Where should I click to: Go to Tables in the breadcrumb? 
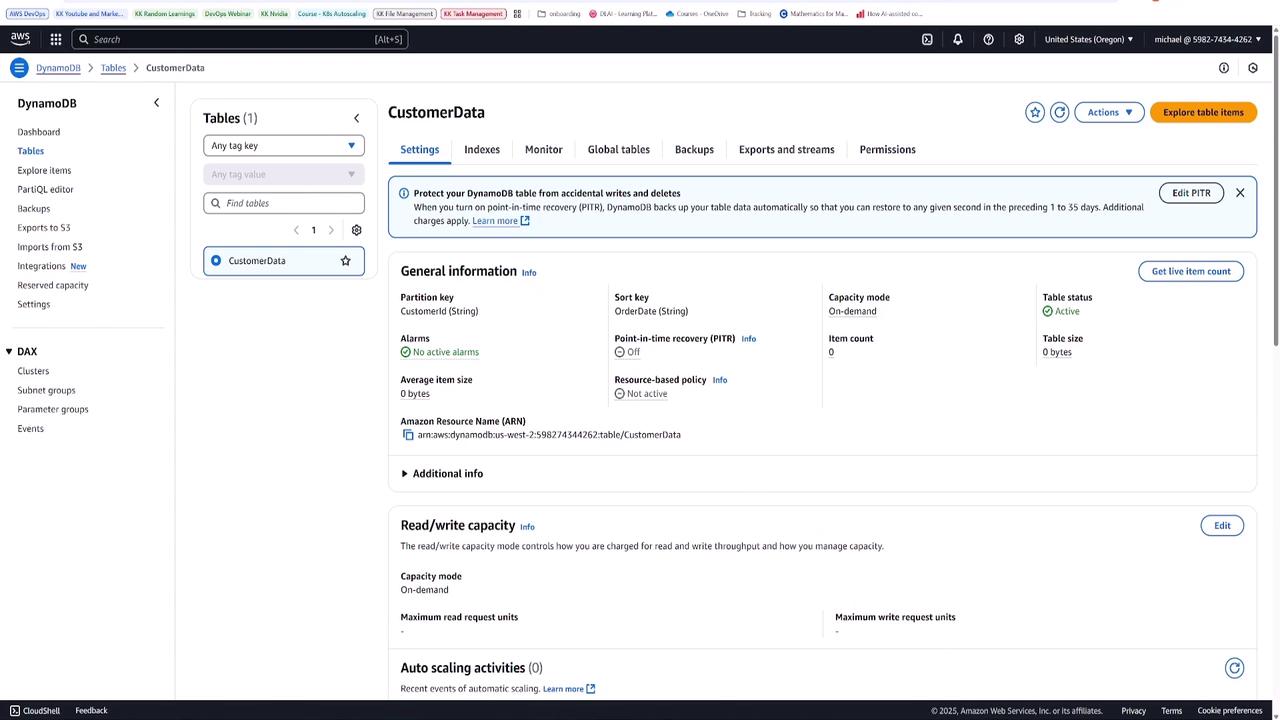coord(113,68)
